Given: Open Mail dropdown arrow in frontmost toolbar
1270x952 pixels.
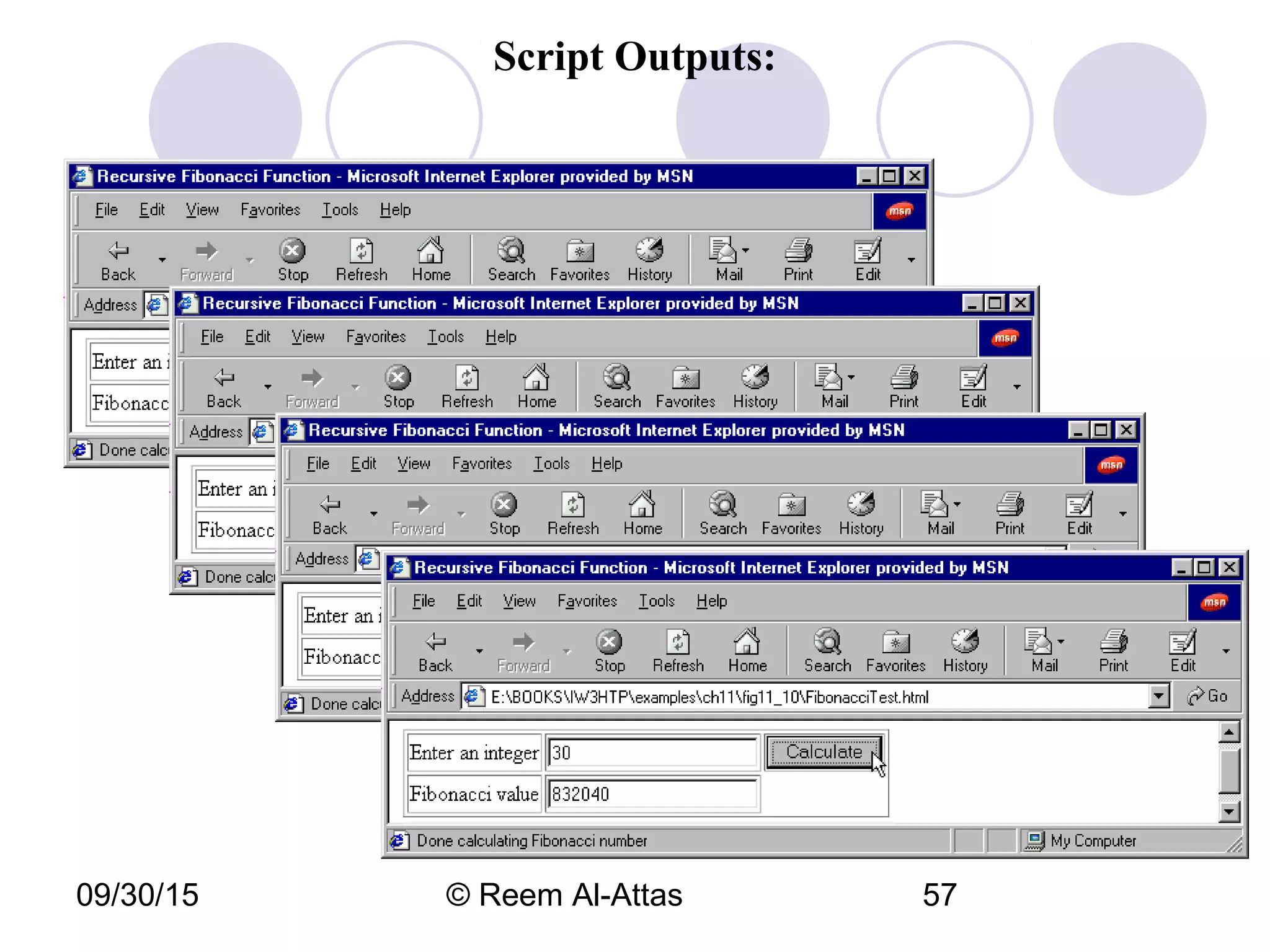Looking at the screenshot, I should (1061, 642).
